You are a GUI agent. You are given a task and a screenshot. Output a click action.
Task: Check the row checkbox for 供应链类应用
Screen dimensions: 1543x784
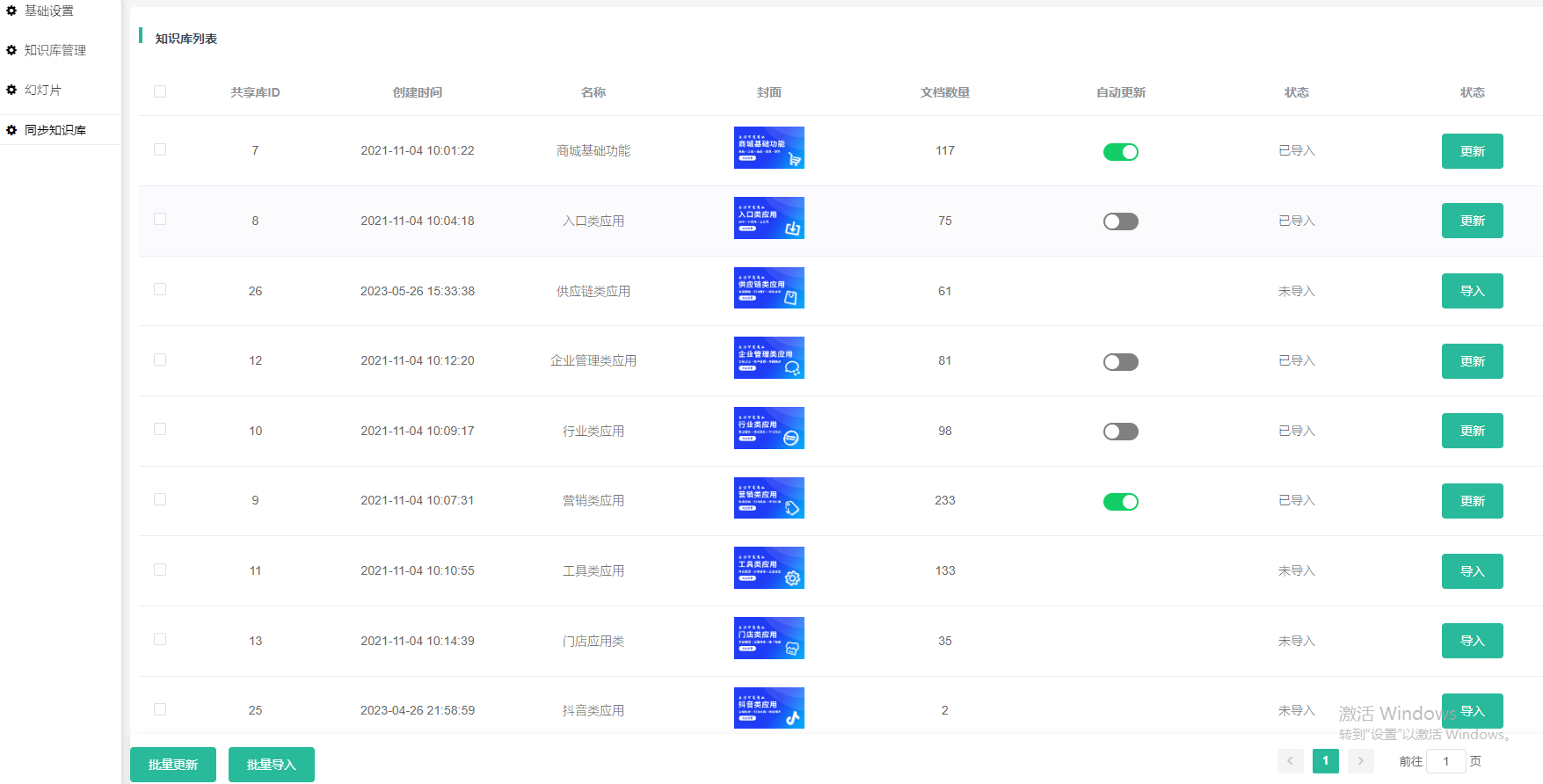point(160,289)
